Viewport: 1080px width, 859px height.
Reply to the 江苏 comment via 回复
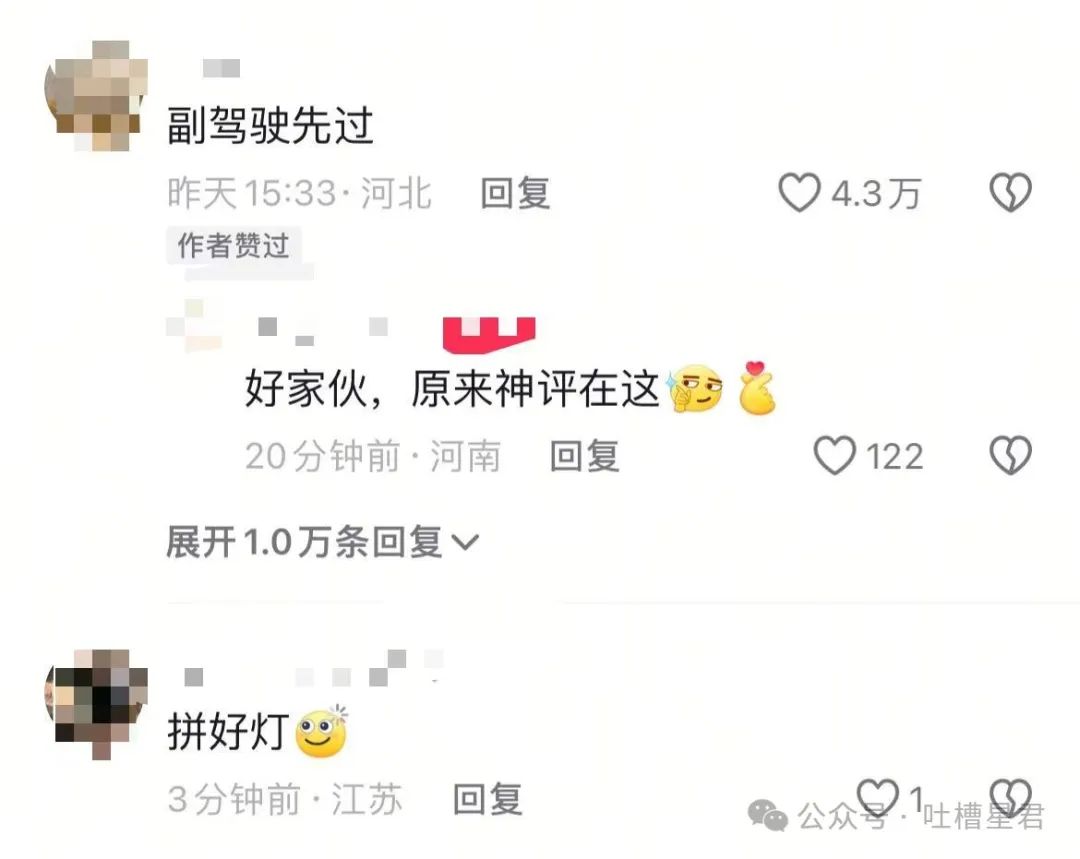click(488, 799)
